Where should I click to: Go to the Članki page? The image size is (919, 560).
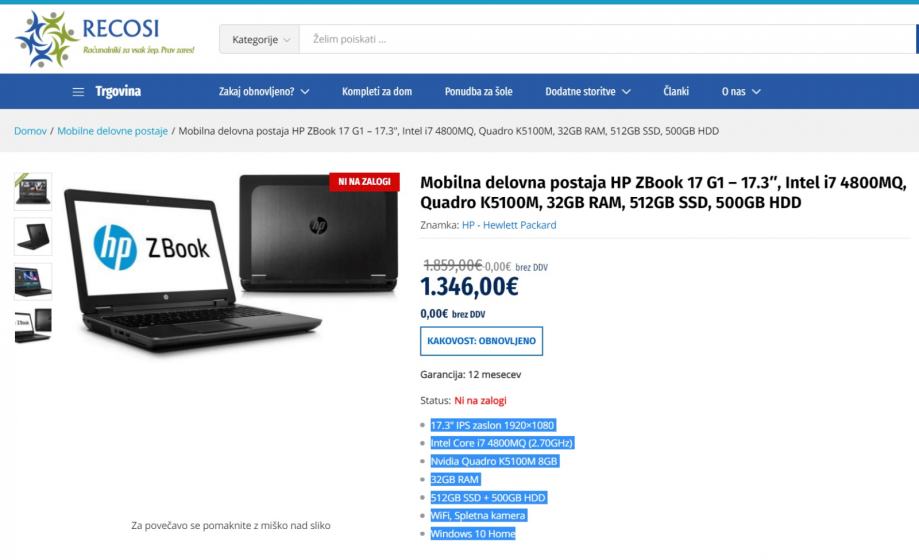point(676,91)
